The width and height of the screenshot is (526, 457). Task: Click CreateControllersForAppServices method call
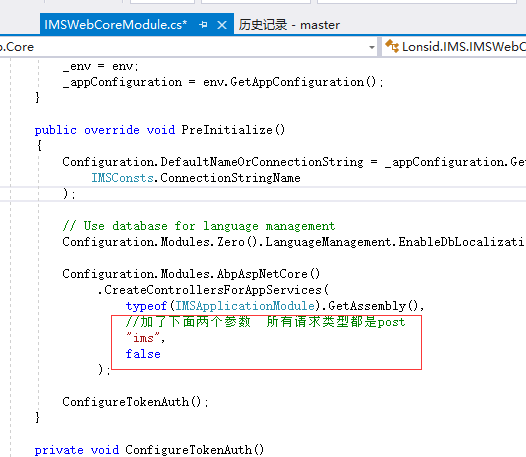213,290
